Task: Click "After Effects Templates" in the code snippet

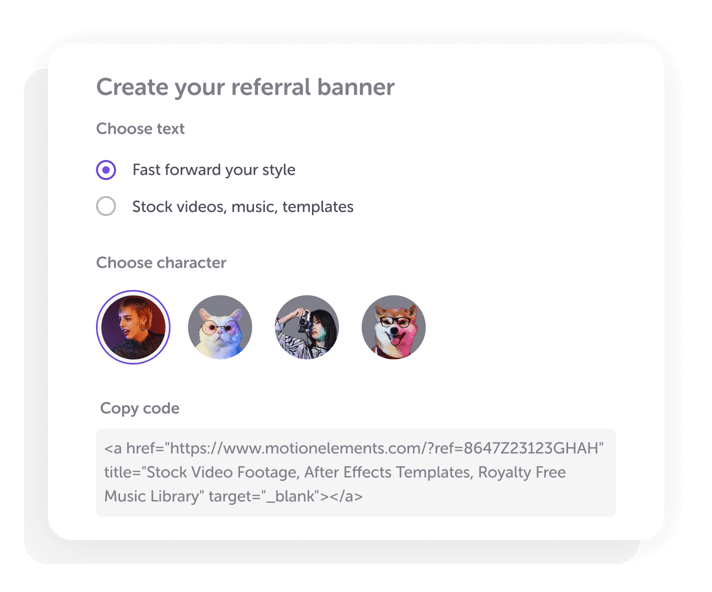Action: click(385, 472)
